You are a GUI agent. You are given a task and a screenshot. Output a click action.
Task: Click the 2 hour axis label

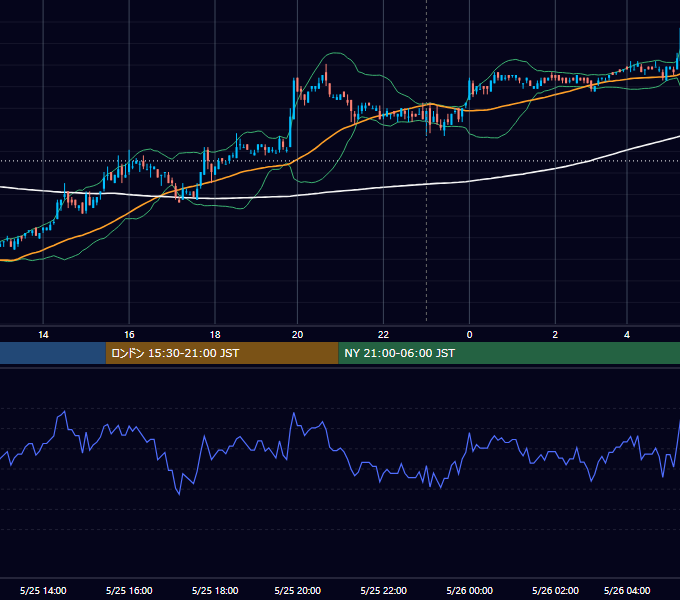555,335
